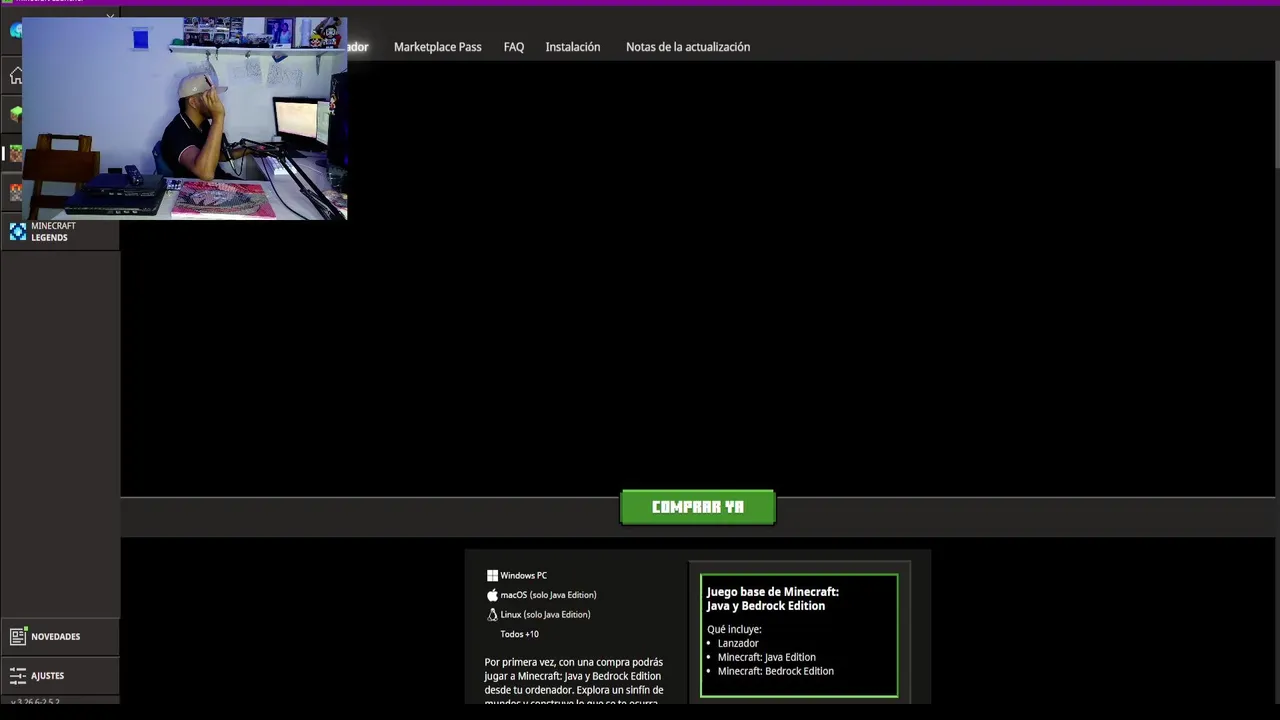Open Ajustes settings sliders icon
The width and height of the screenshot is (1280, 720).
point(17,676)
